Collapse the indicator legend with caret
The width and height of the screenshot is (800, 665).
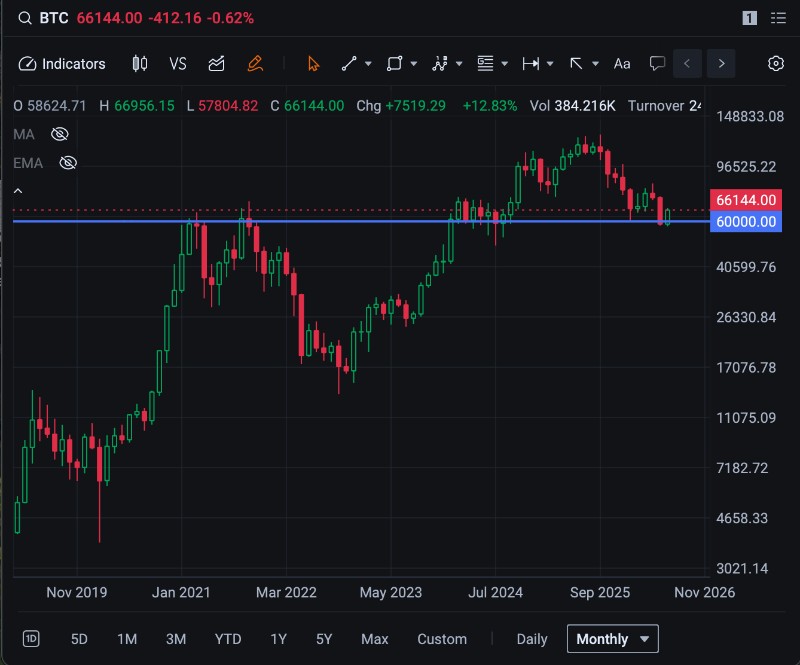click(18, 191)
